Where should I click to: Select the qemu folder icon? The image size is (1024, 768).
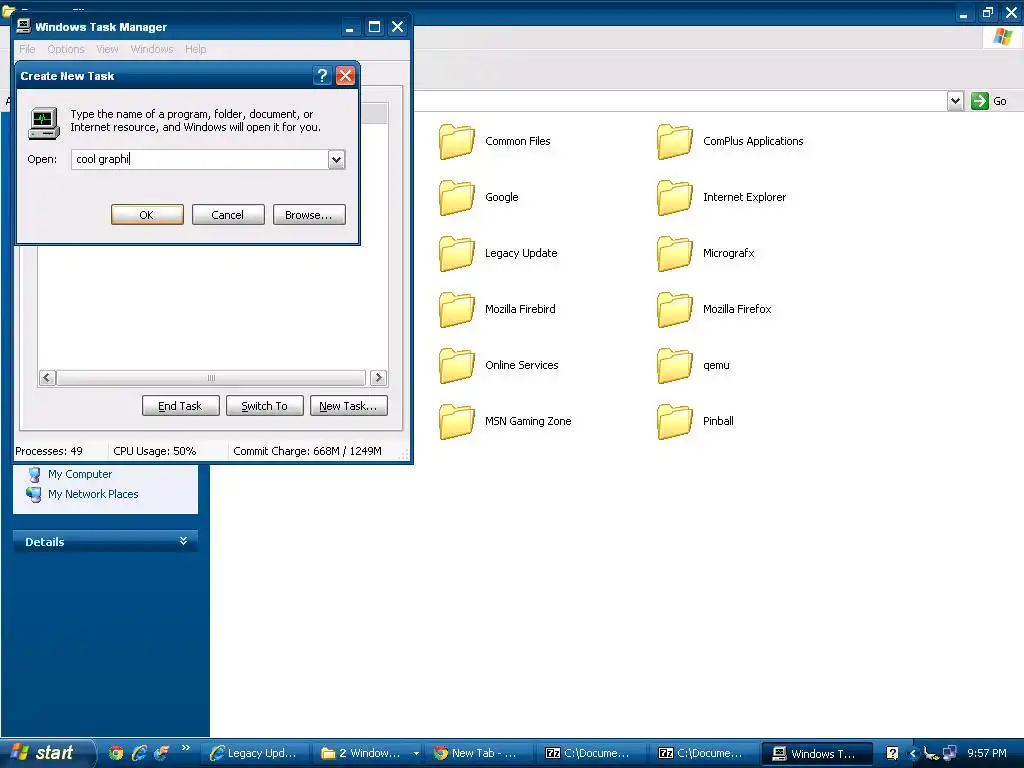(x=675, y=366)
